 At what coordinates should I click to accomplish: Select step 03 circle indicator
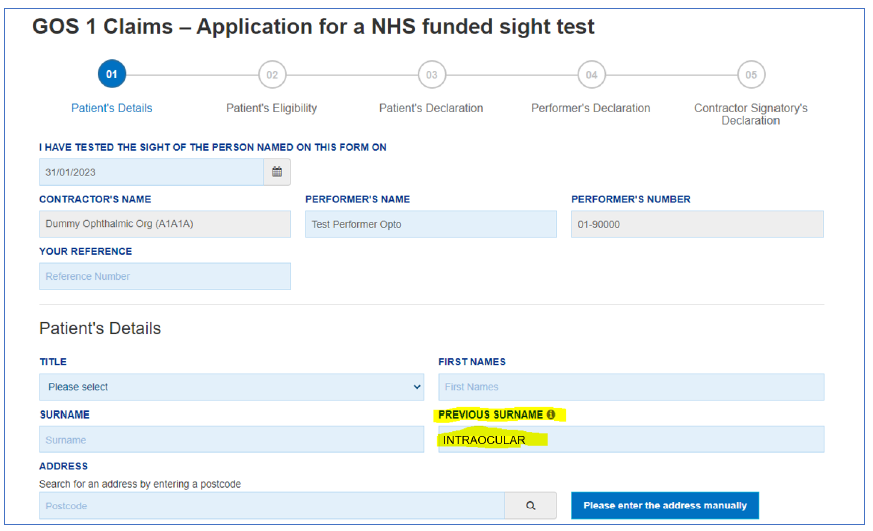tap(431, 75)
